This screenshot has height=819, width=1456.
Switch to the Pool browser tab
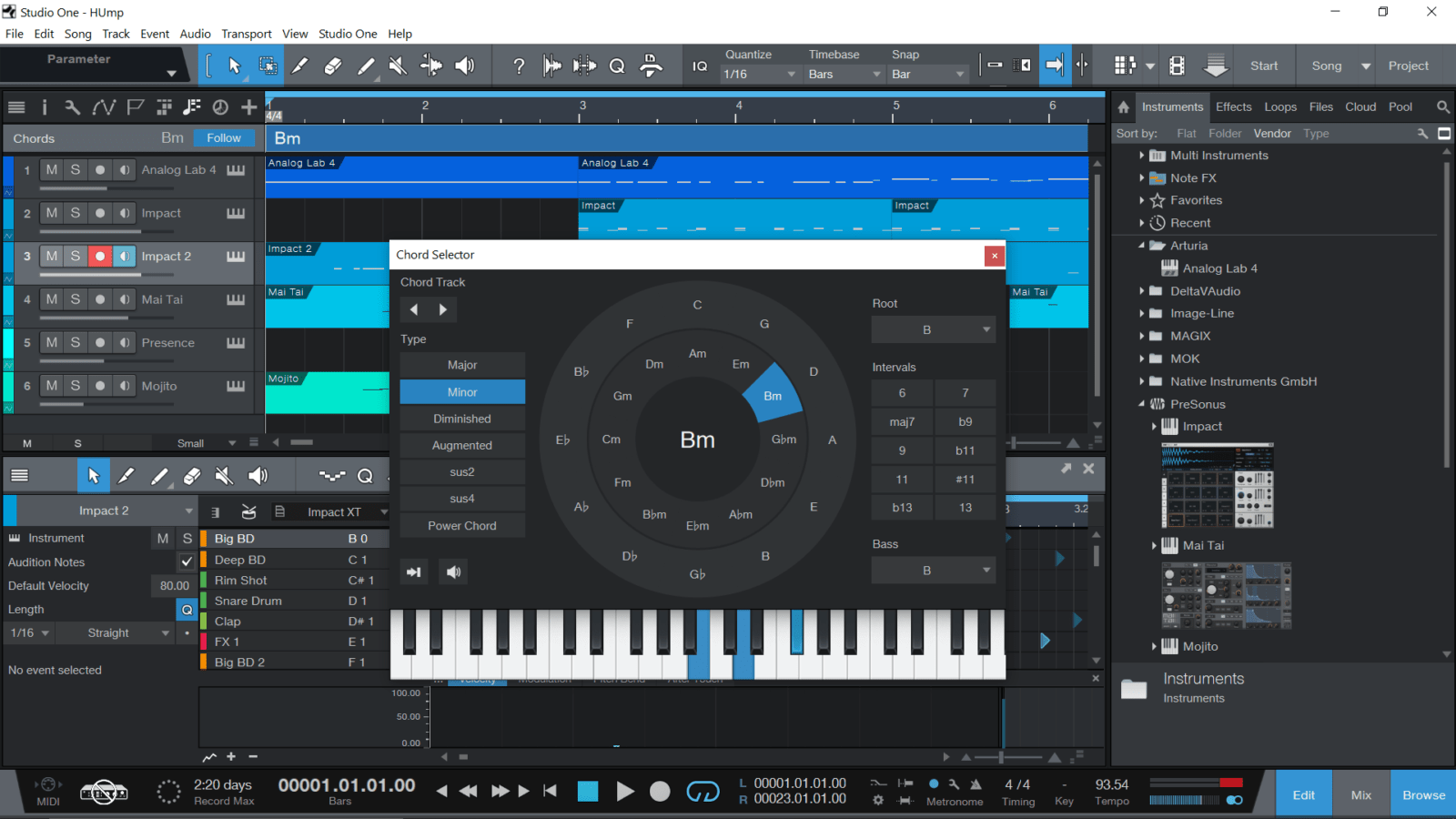(x=1400, y=107)
